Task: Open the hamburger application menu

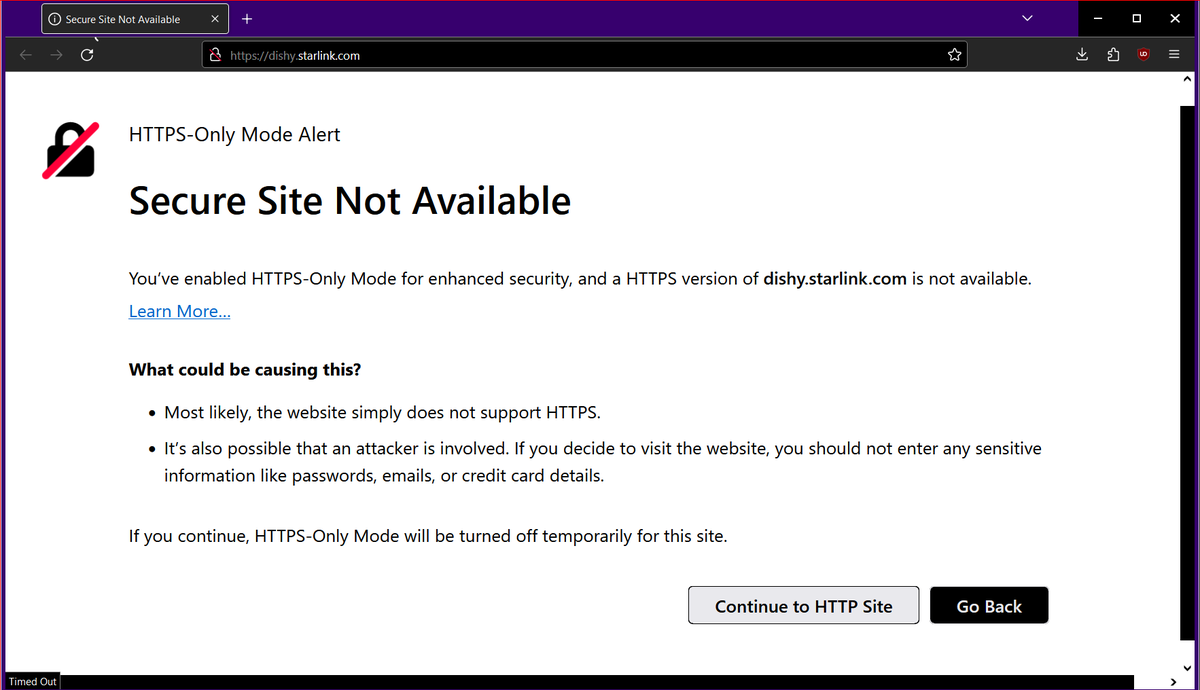Action: point(1174,55)
